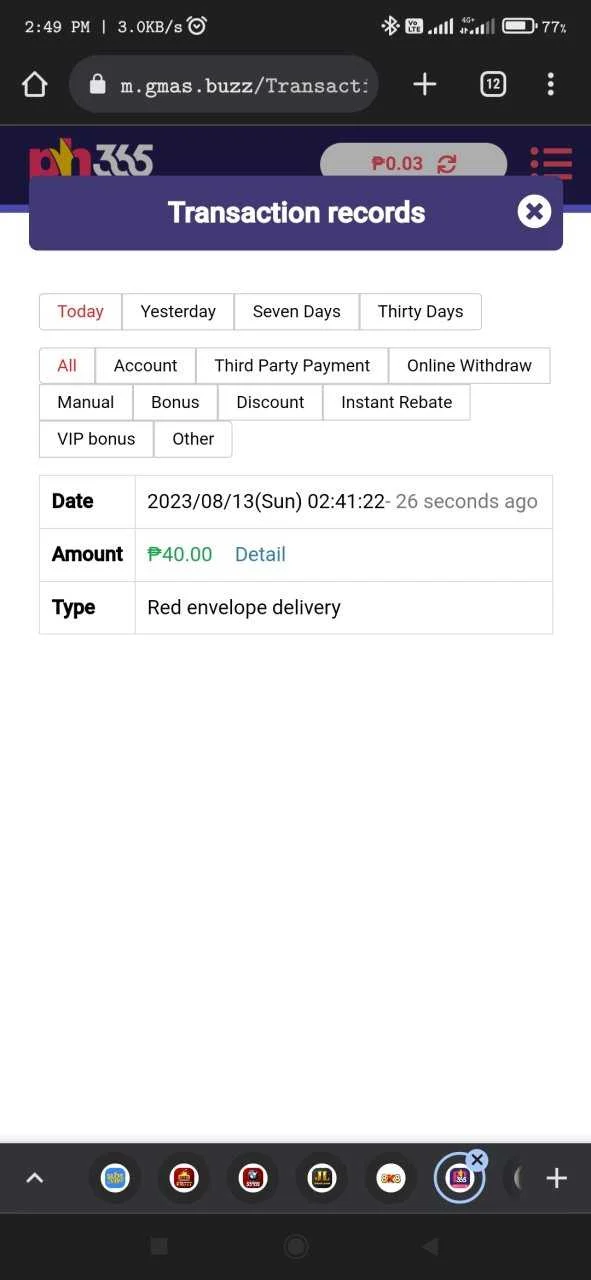591x1280 pixels.
Task: Close the Transaction records dialog
Action: point(534,211)
